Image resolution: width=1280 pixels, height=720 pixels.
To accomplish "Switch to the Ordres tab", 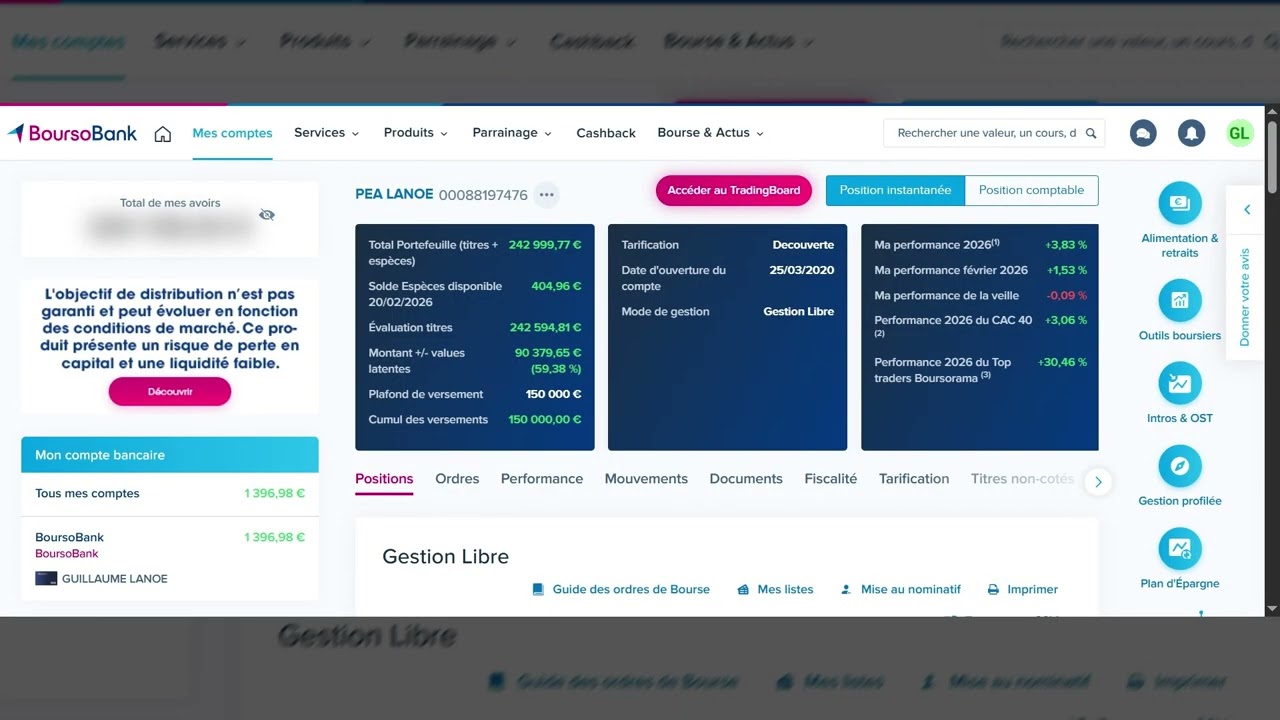I will point(457,479).
